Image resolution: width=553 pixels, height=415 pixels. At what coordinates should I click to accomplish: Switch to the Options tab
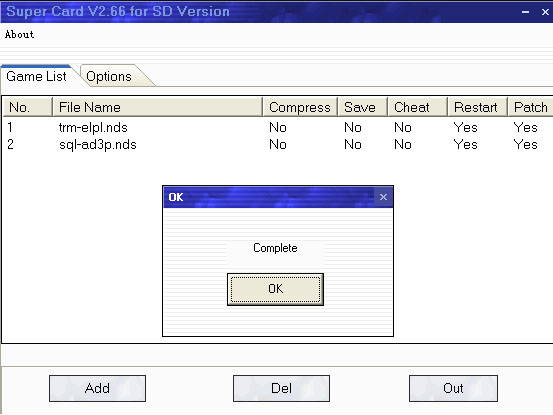pyautogui.click(x=109, y=77)
